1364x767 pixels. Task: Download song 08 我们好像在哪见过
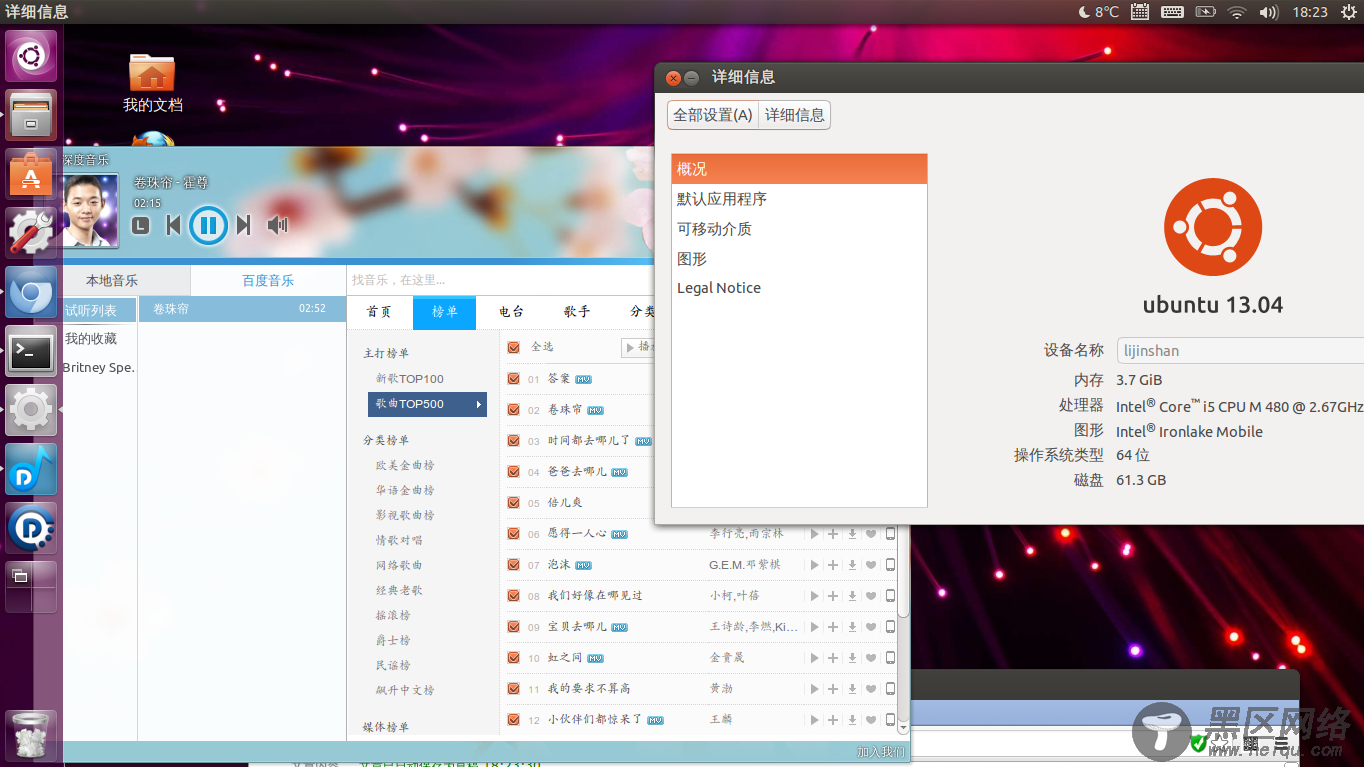(x=852, y=596)
